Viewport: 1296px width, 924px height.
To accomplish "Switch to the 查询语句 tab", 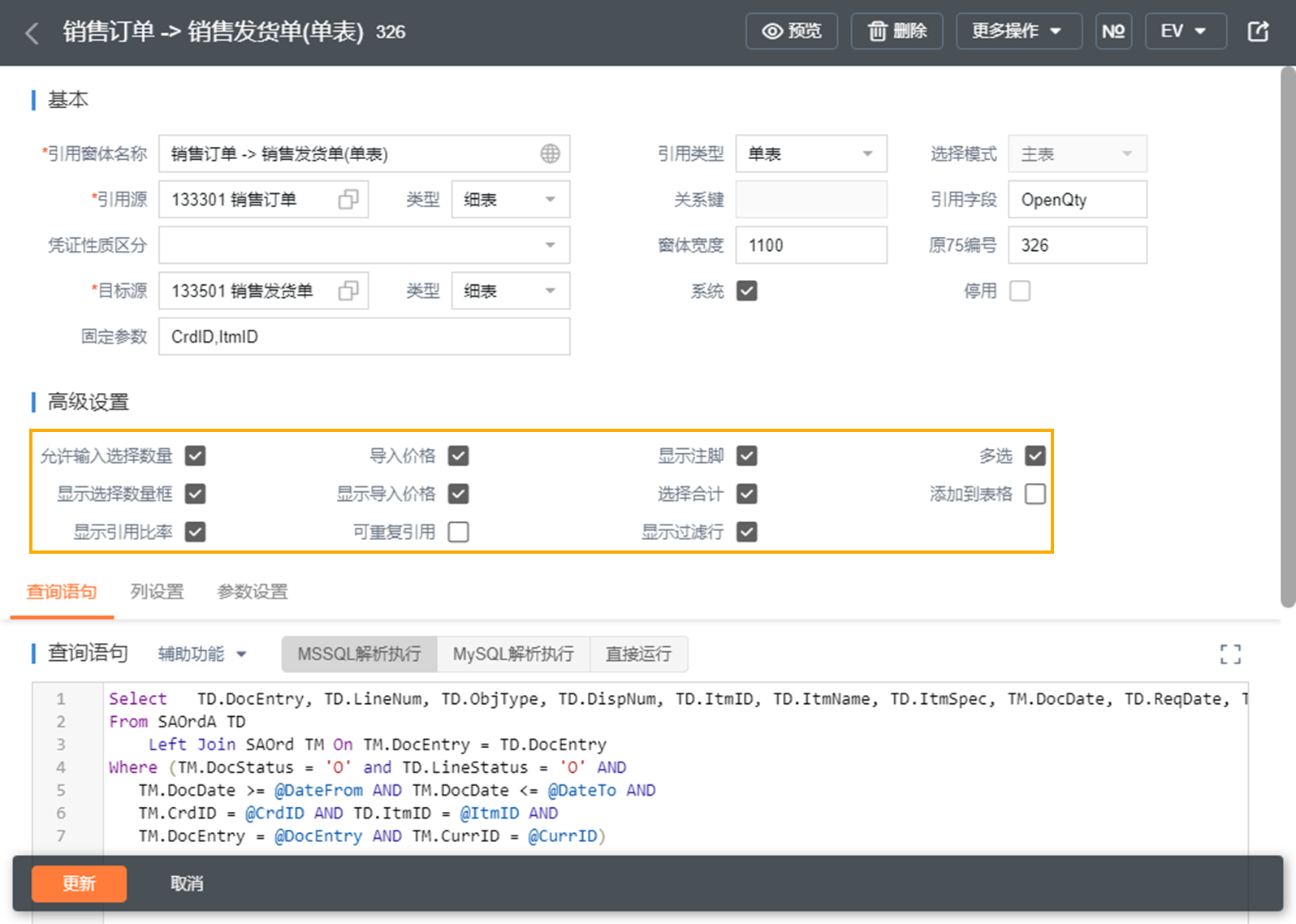I will [x=62, y=592].
